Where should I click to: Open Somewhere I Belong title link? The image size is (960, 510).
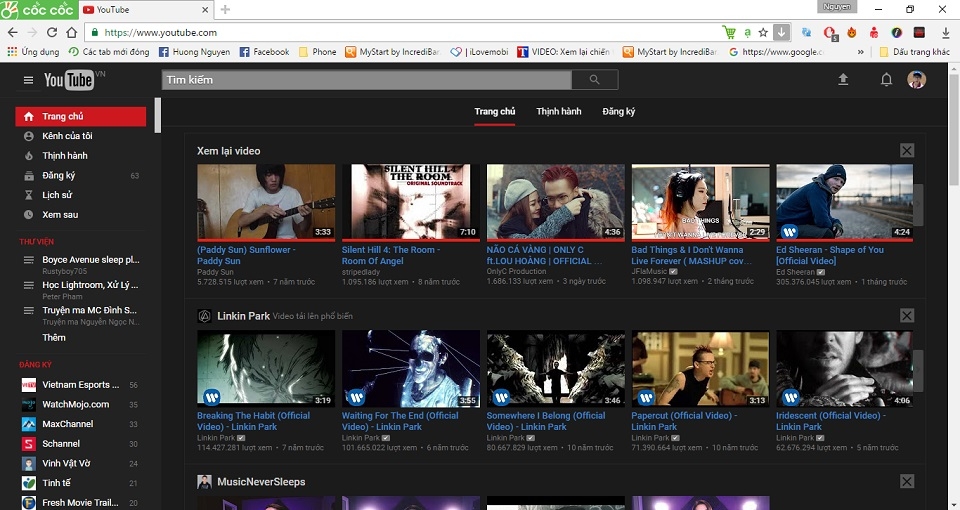click(546, 421)
